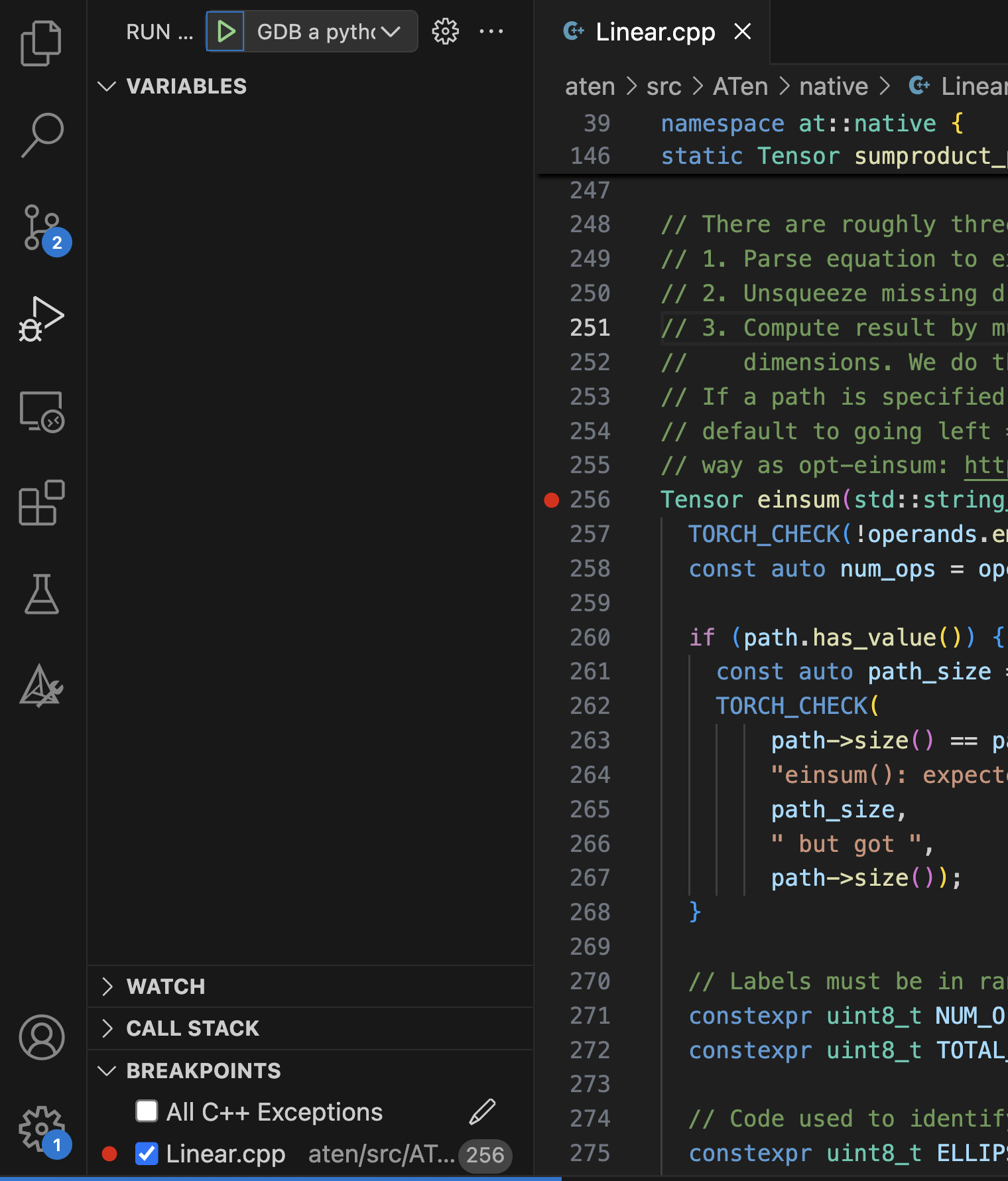Click the Start Debugging play button

pos(225,31)
